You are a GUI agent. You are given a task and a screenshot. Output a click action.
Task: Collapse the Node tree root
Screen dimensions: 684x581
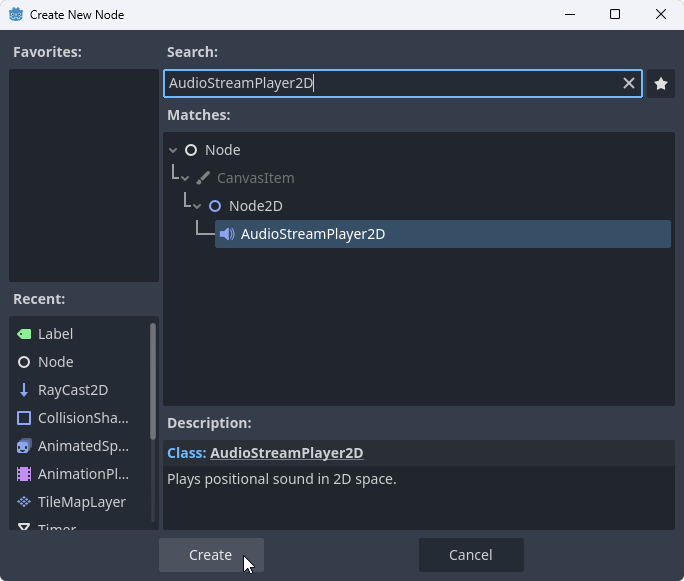tap(173, 150)
